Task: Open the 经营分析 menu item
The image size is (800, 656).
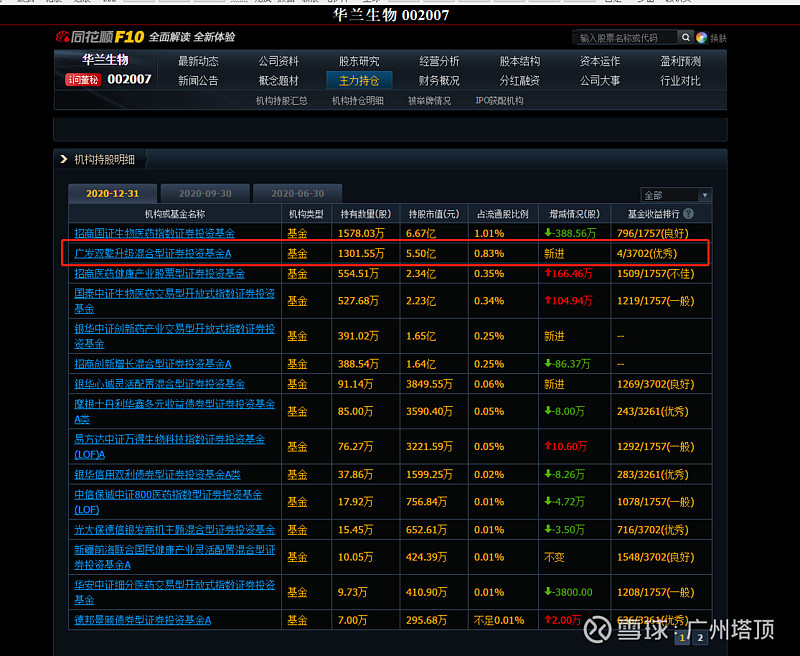Action: pyautogui.click(x=439, y=61)
